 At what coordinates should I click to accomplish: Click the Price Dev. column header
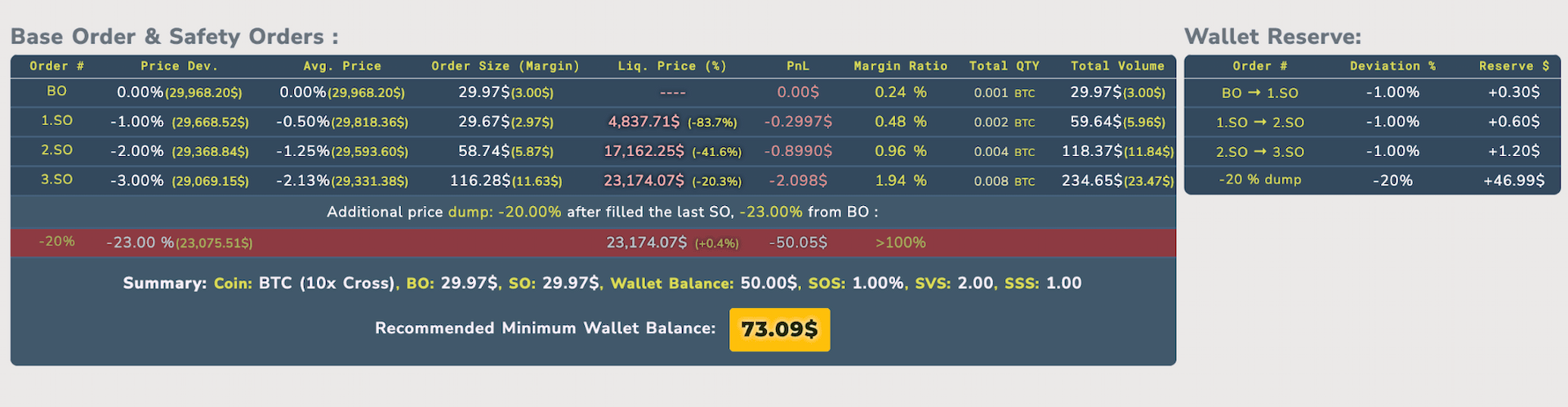tap(179, 66)
